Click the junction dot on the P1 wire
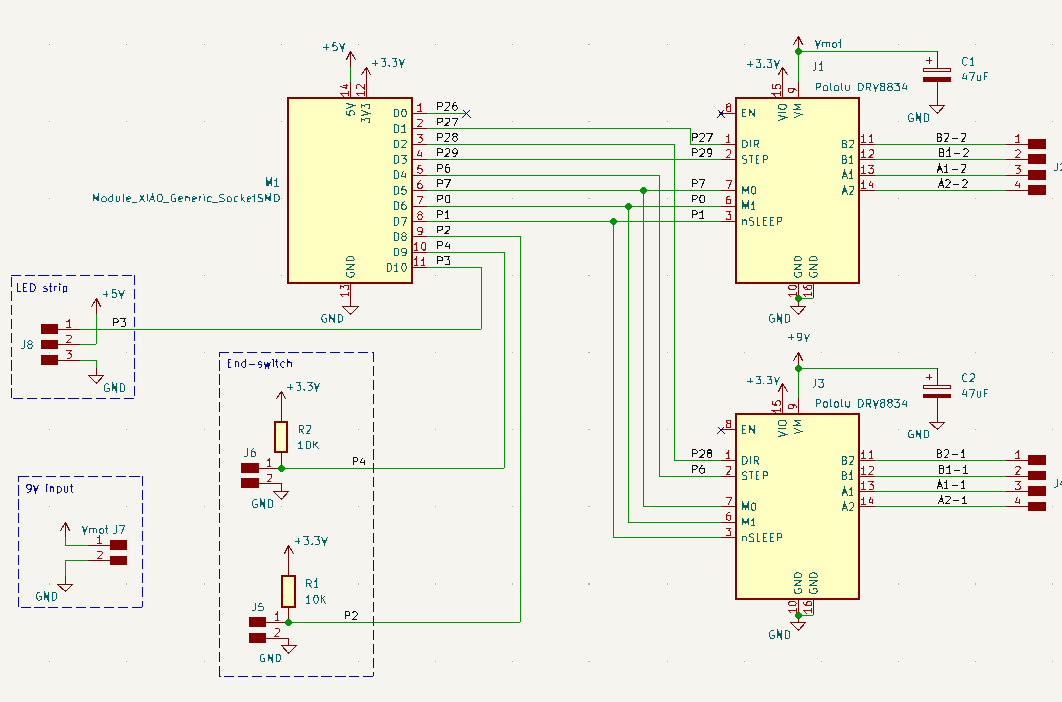The height and width of the screenshot is (702, 1062). [614, 222]
